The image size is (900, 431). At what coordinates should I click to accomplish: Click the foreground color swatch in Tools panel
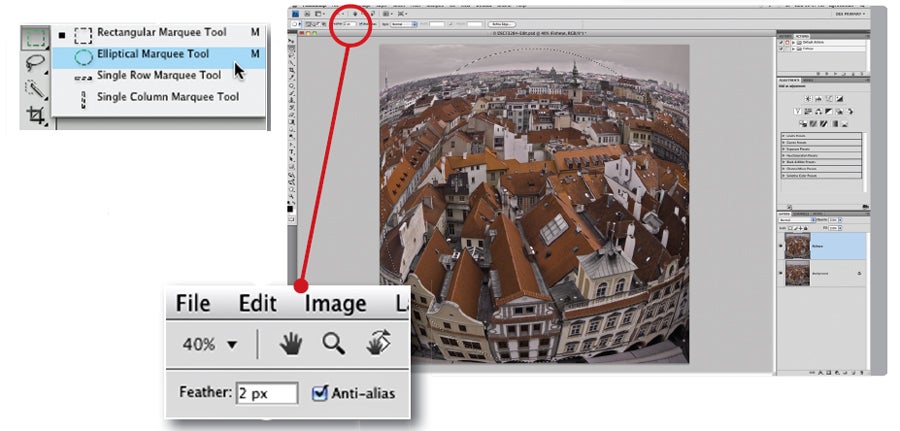click(290, 209)
